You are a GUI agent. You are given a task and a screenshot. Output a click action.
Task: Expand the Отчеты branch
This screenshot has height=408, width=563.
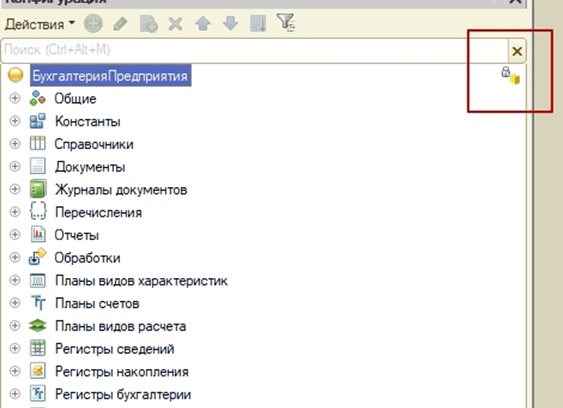pyautogui.click(x=15, y=234)
